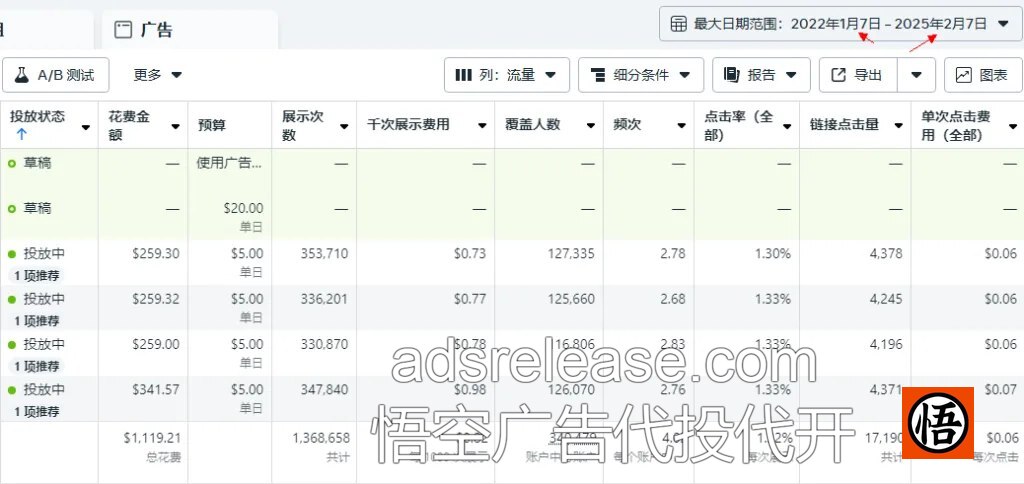Click the A/B 测试 flask icon
Viewport: 1024px width, 484px height.
click(22, 75)
